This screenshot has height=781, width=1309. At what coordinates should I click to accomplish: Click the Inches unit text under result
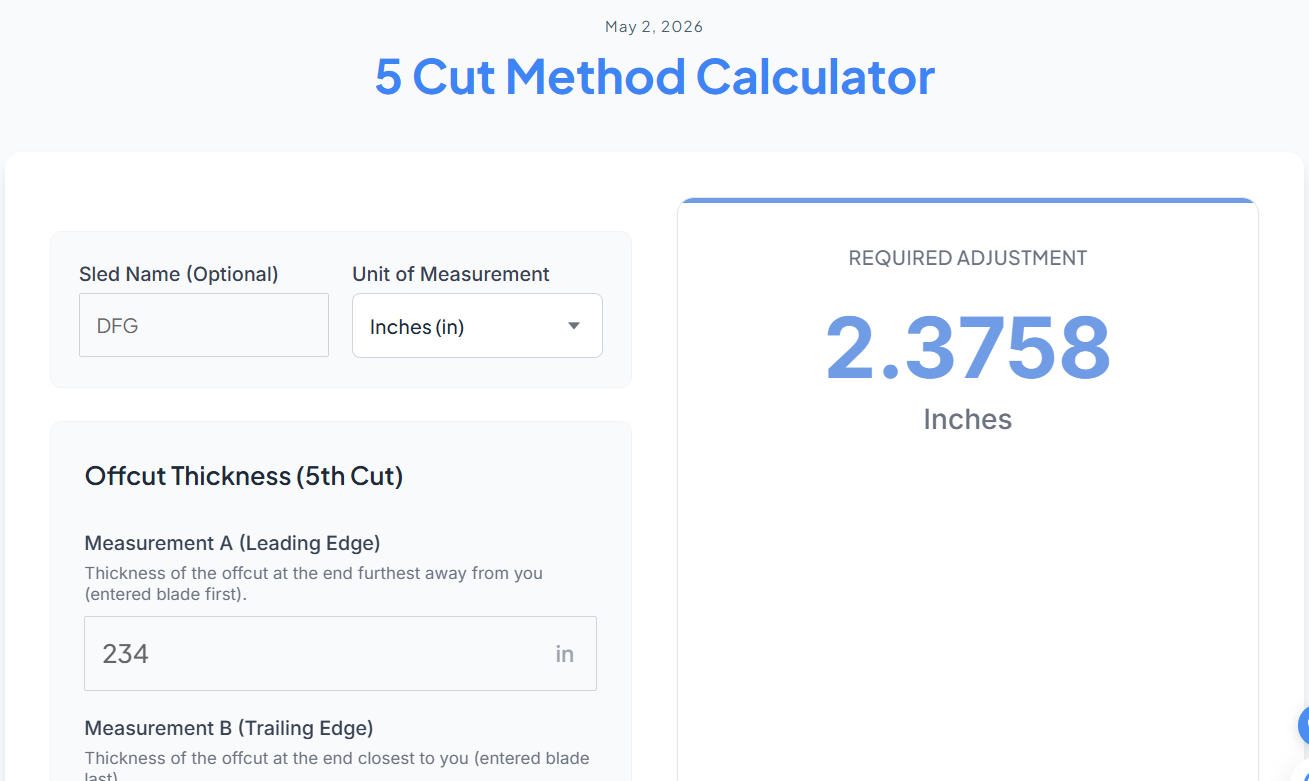(968, 419)
